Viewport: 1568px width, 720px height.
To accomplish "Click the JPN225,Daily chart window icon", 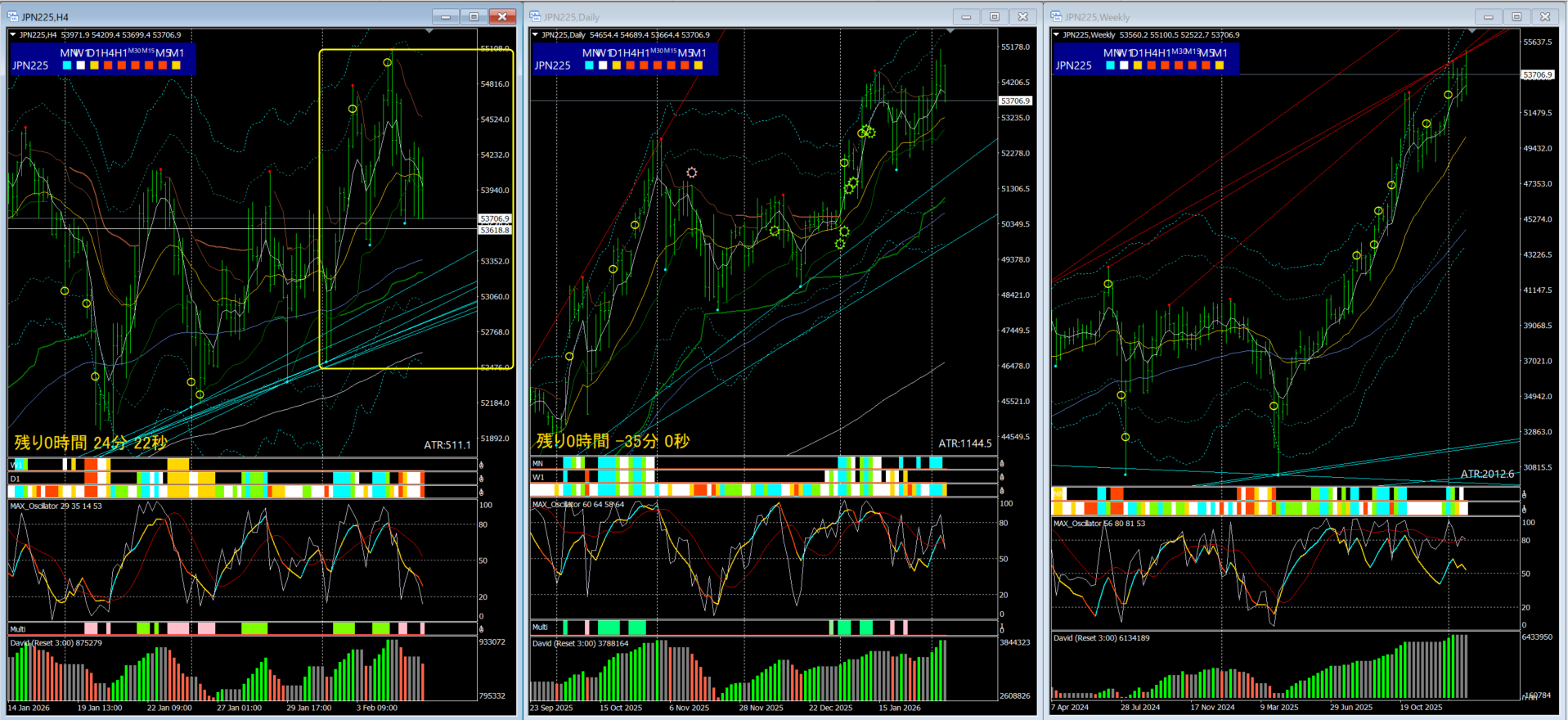I will (535, 16).
